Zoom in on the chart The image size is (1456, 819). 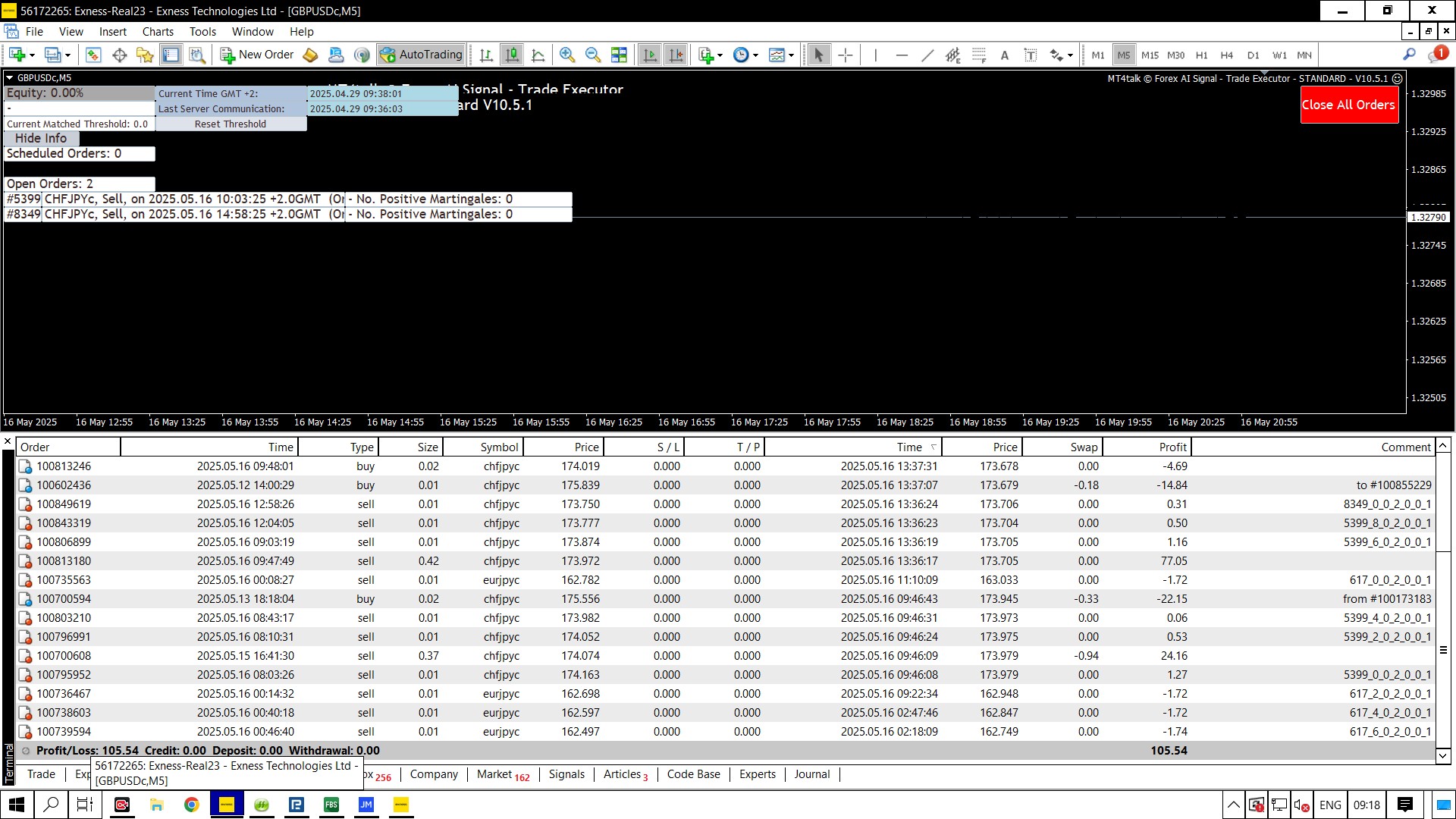pos(566,55)
